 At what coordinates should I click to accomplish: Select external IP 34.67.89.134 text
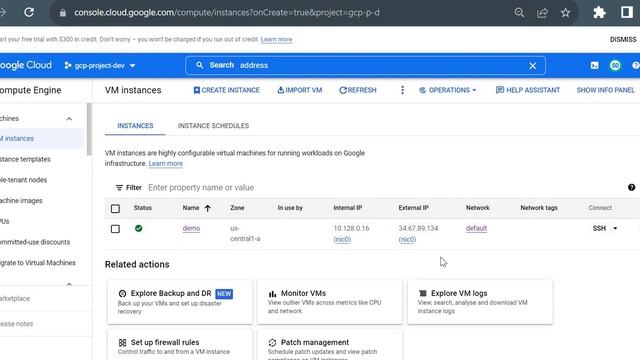418,228
